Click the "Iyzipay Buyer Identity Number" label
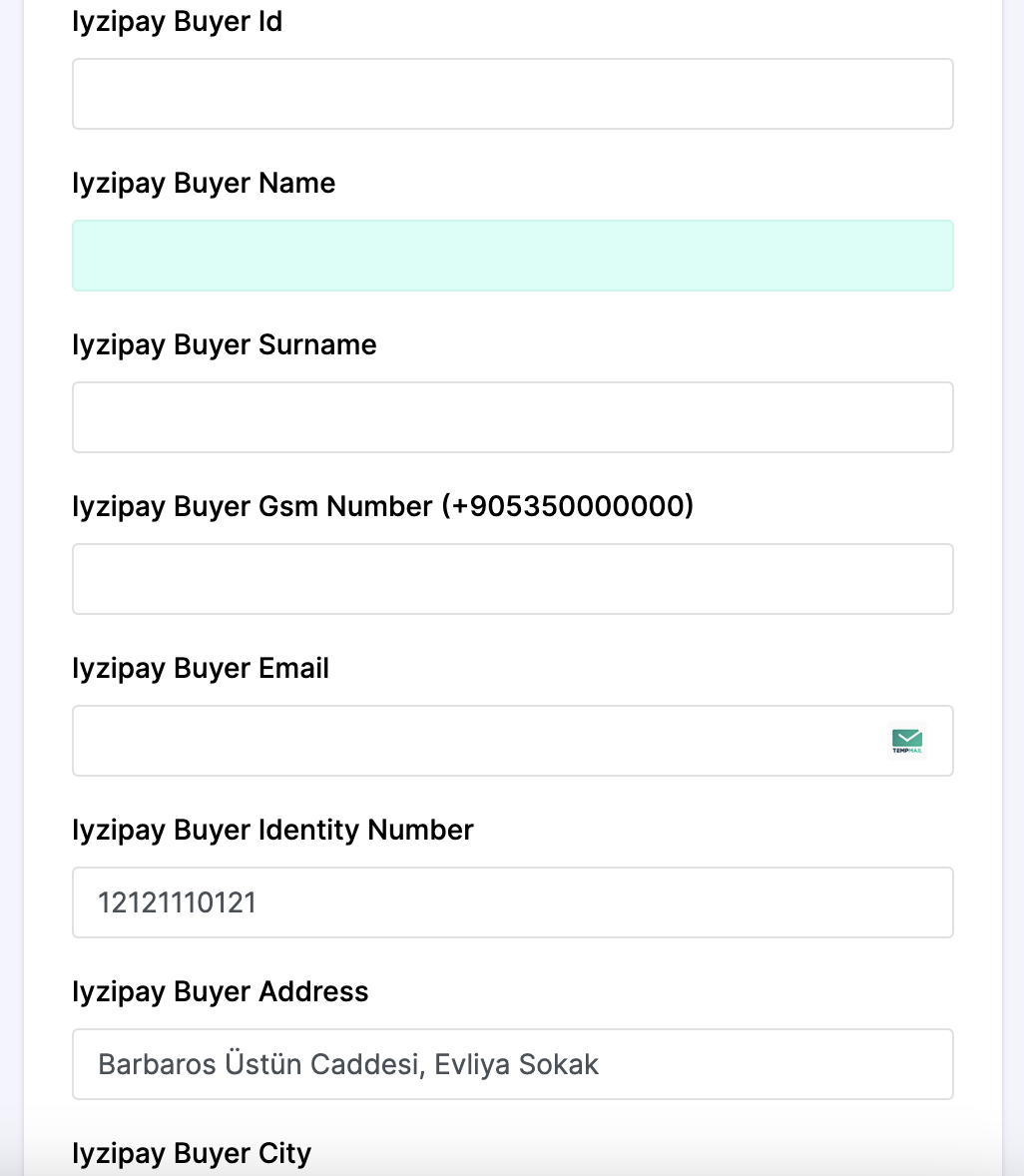Image resolution: width=1024 pixels, height=1176 pixels. (x=272, y=831)
